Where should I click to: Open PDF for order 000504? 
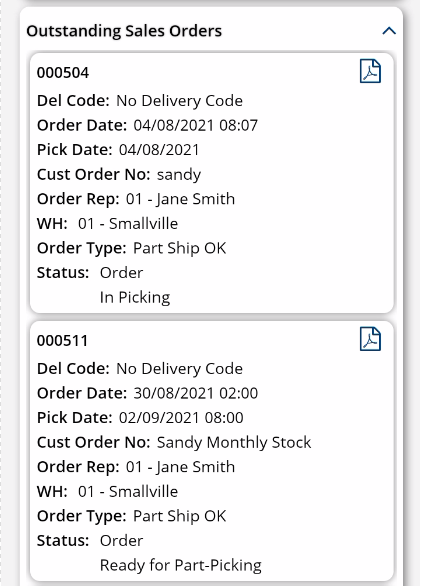370,71
